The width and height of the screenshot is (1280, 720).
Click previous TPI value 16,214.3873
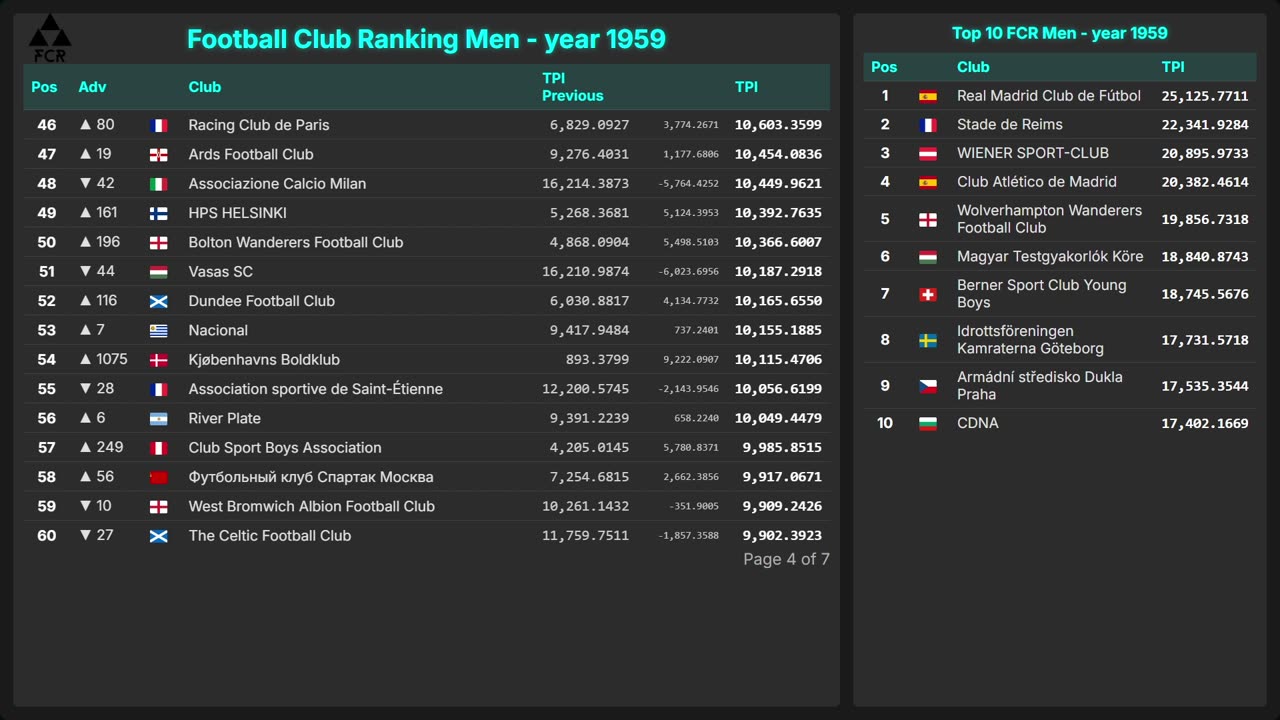586,184
